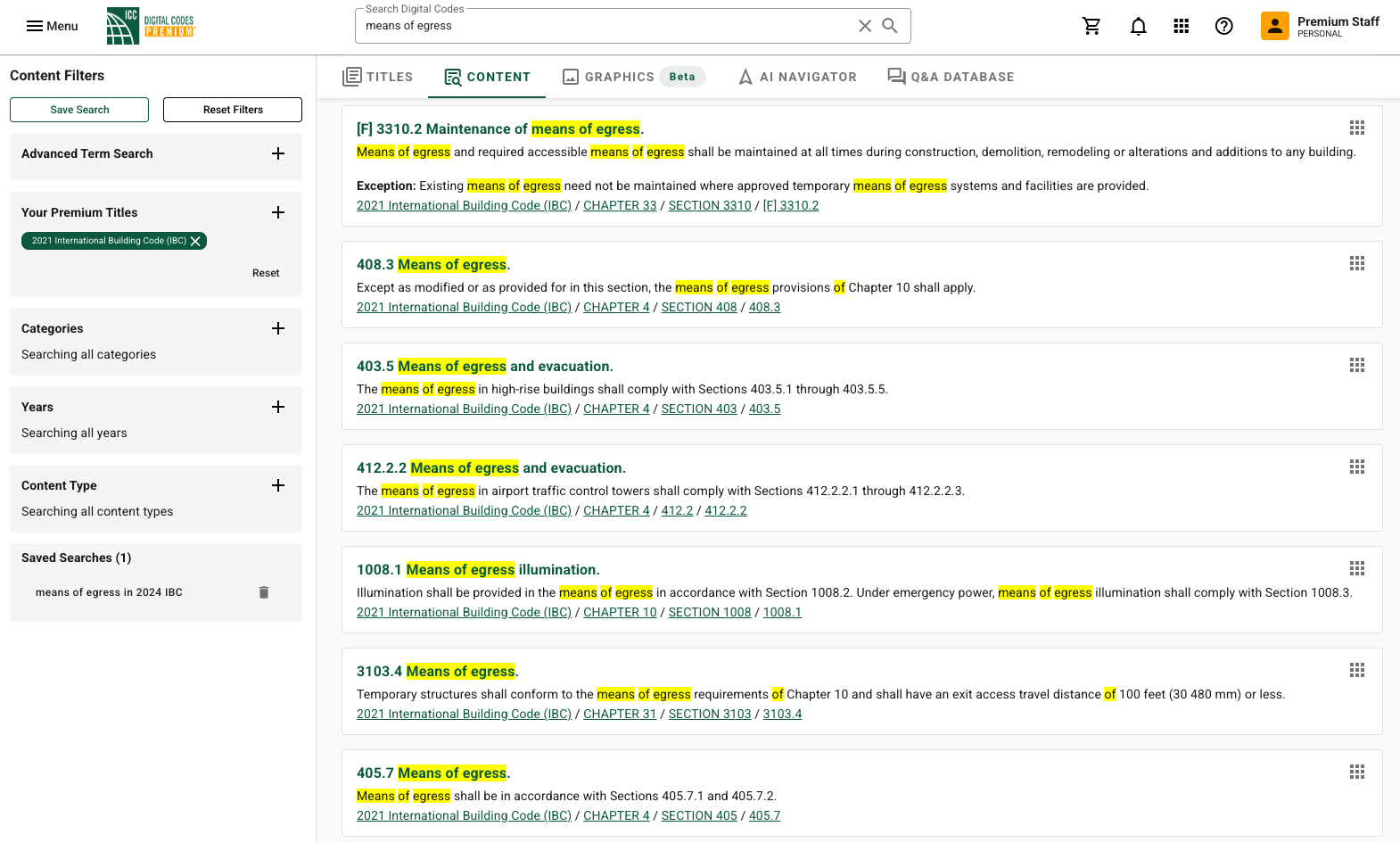
Task: Follow SECTION 403 breadcrumb link
Action: 699,409
